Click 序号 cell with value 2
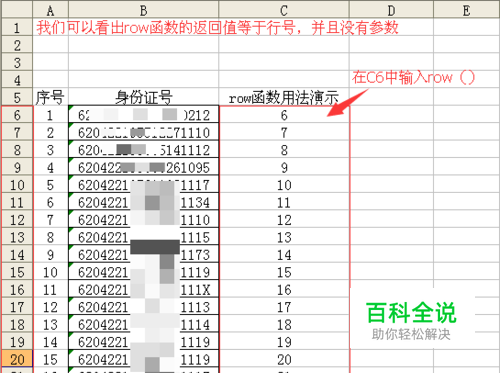 (50, 132)
